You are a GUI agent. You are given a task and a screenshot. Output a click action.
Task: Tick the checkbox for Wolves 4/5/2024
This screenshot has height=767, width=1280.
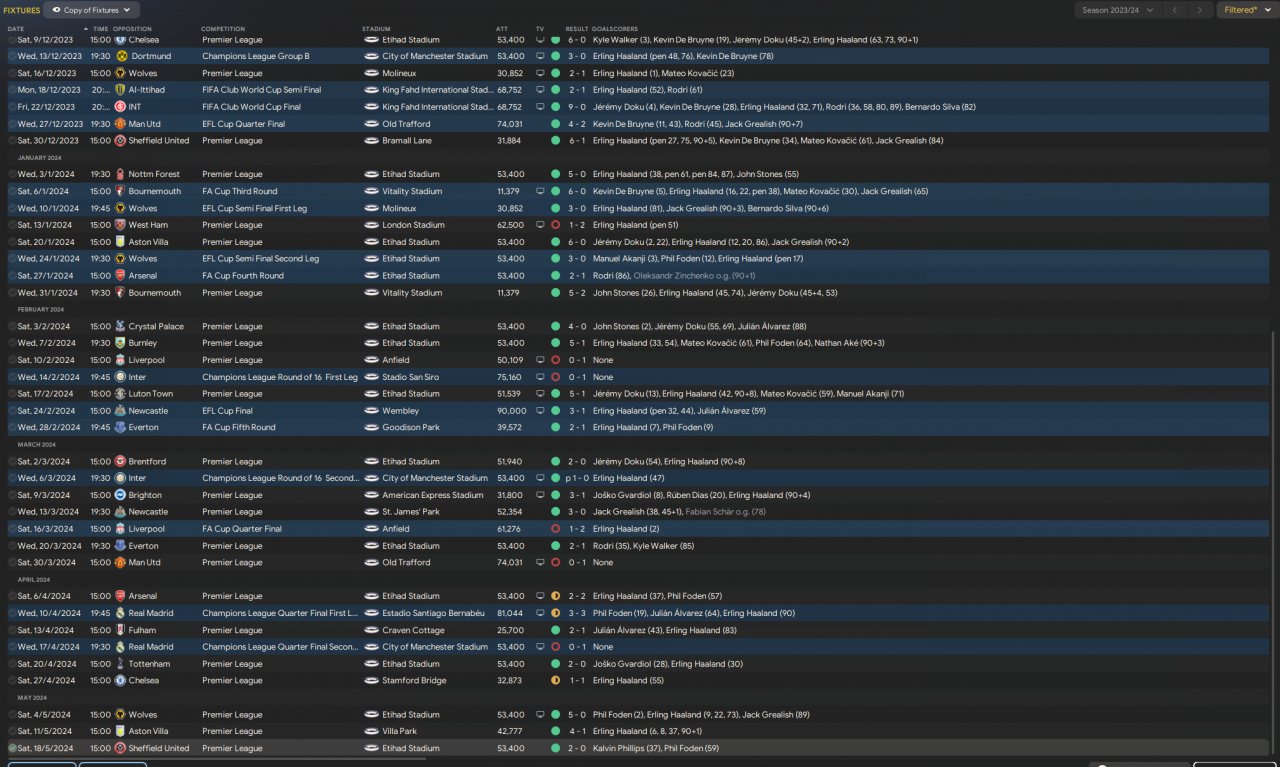12,715
